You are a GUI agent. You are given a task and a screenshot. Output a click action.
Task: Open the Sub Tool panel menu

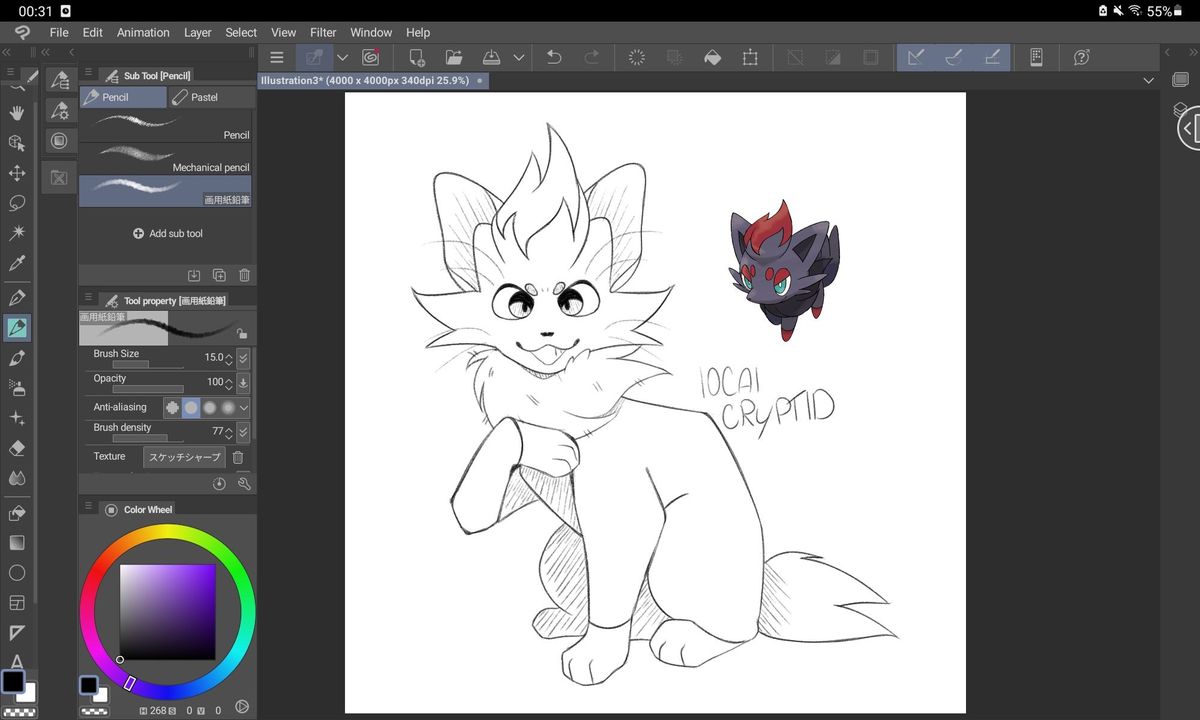click(88, 74)
